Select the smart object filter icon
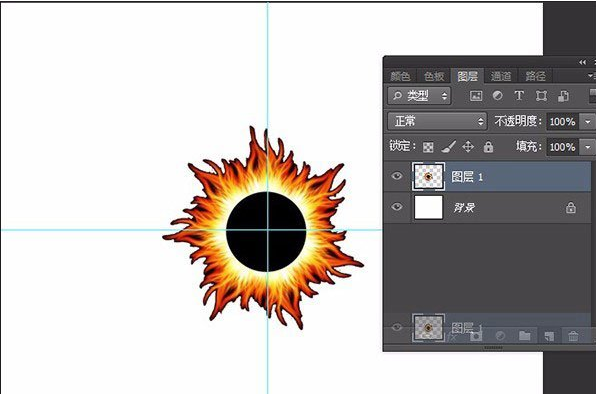The height and width of the screenshot is (394, 596). click(x=563, y=96)
